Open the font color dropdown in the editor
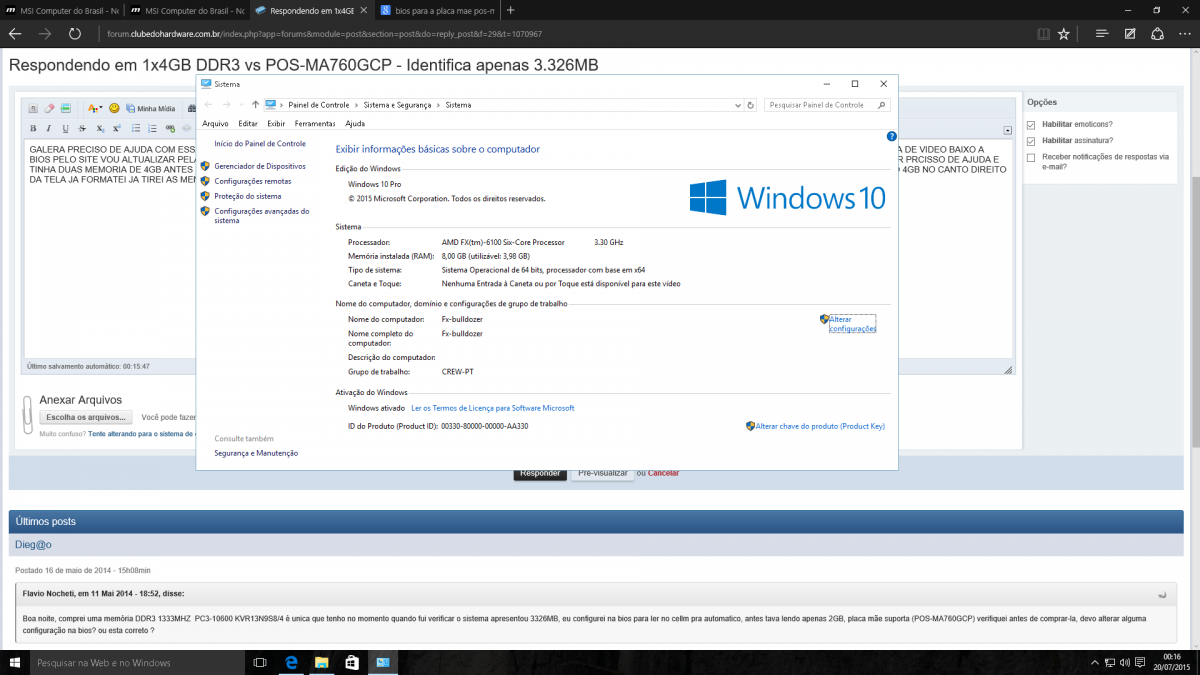Screen dimensions: 1200x675 pos(94,108)
